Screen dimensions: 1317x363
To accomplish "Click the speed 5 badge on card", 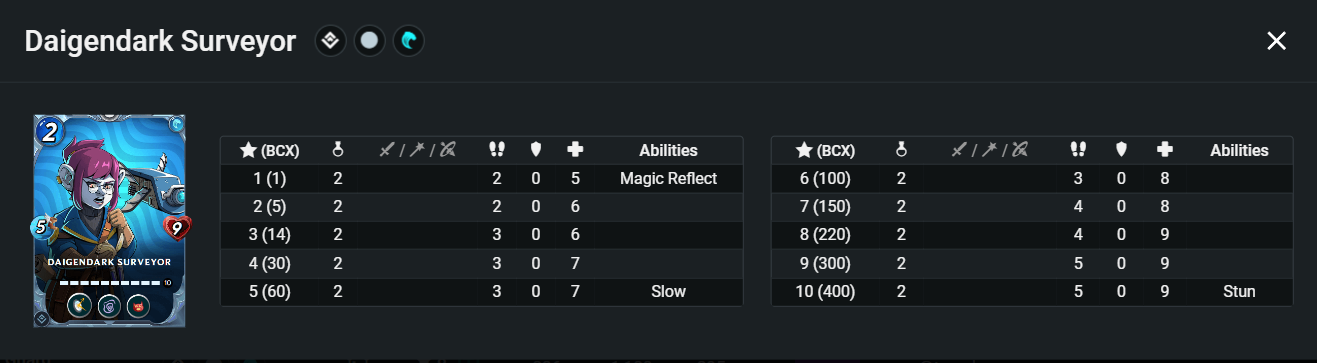I will [43, 228].
